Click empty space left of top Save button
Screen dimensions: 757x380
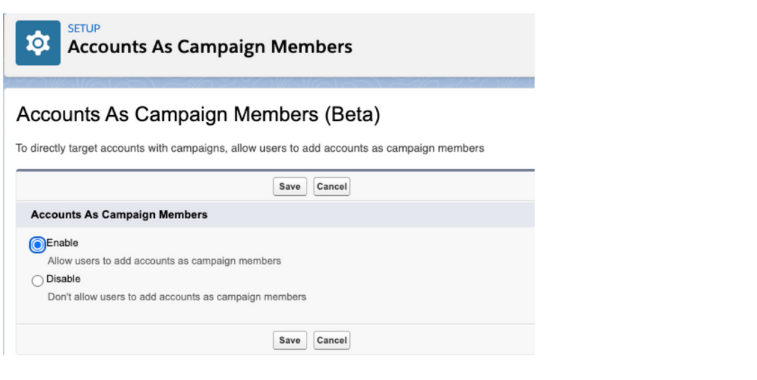[x=145, y=186]
